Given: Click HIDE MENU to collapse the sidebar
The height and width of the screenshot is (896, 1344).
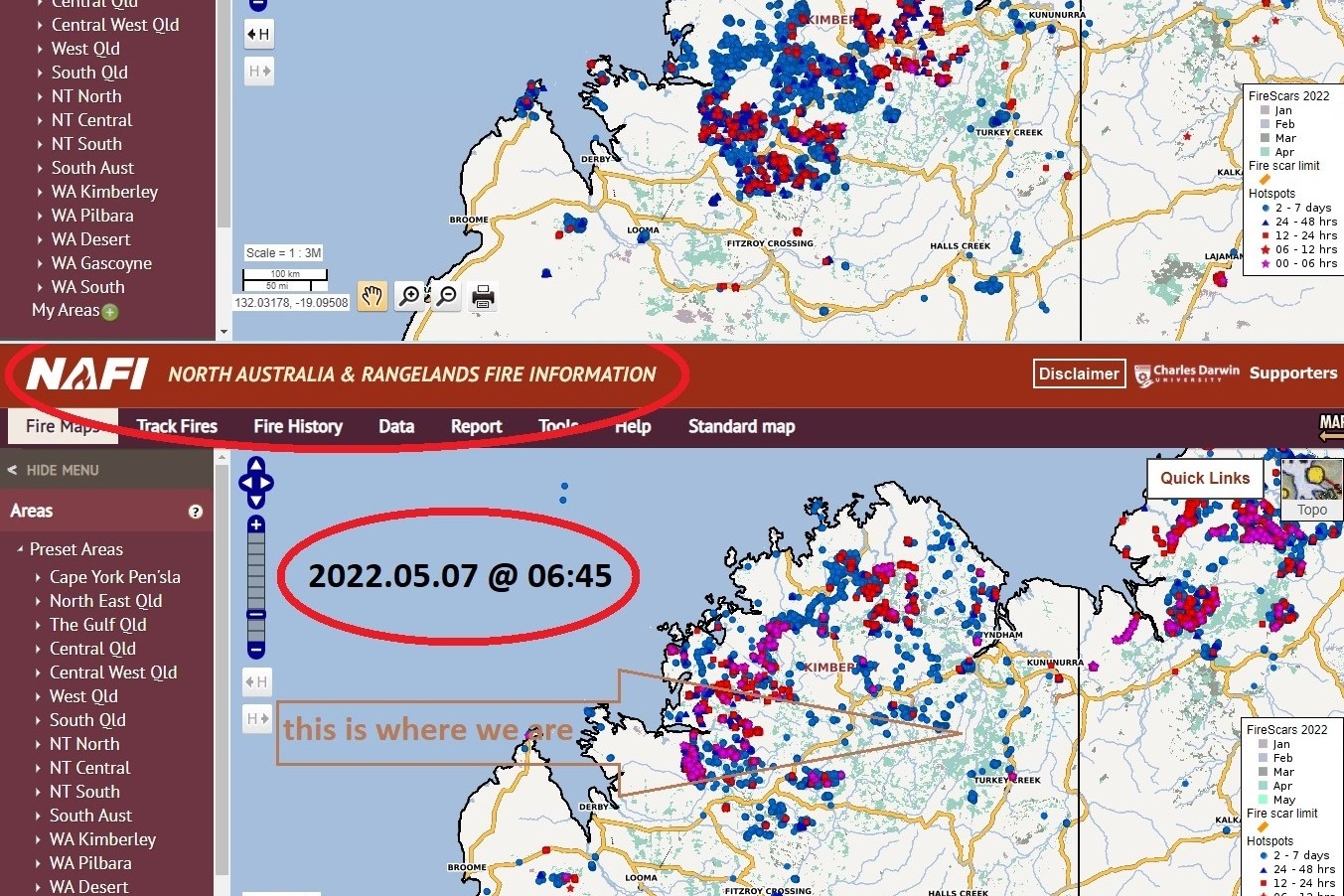Looking at the screenshot, I should 63,470.
